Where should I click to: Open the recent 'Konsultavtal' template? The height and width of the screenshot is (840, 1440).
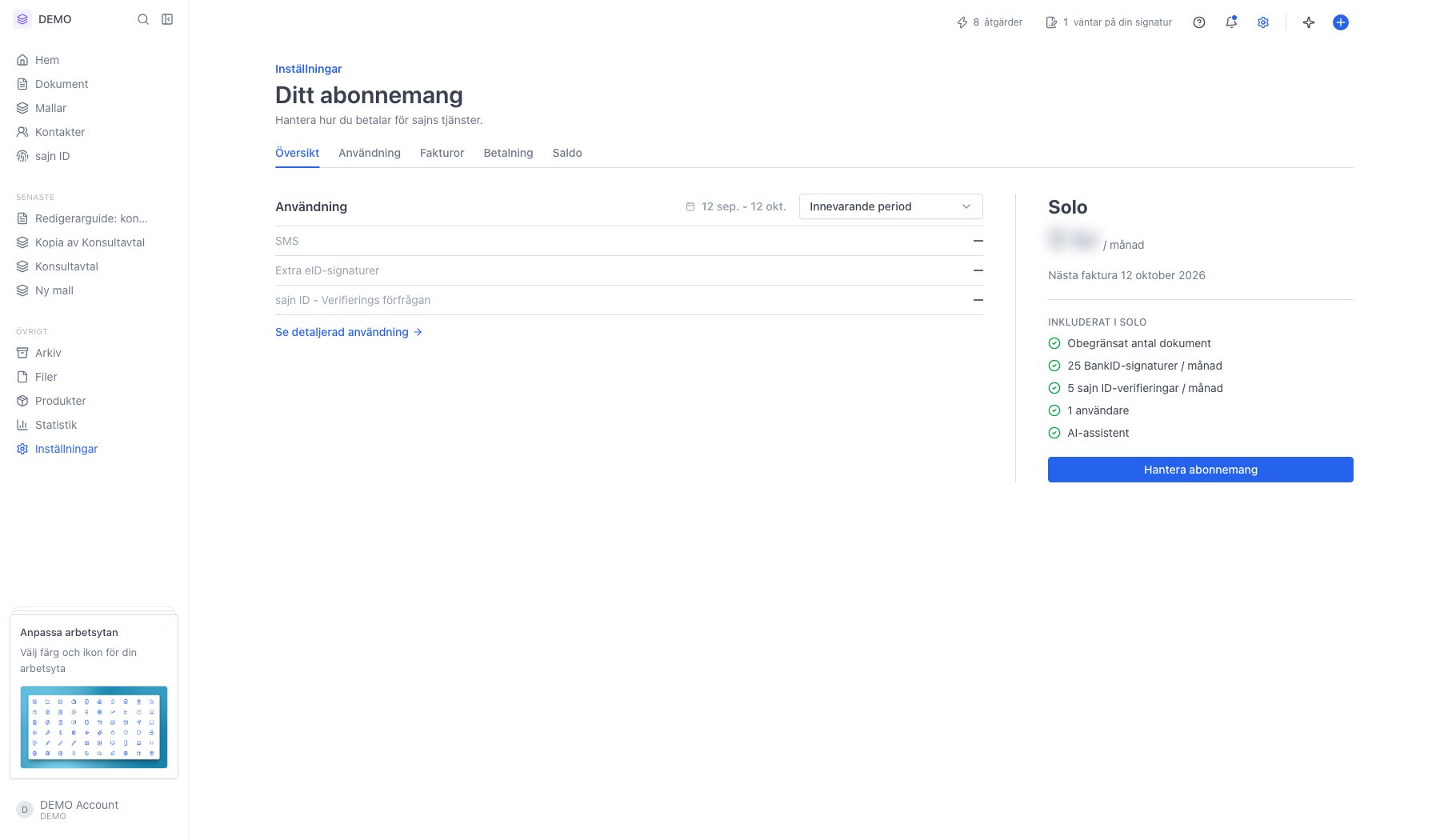point(94,266)
